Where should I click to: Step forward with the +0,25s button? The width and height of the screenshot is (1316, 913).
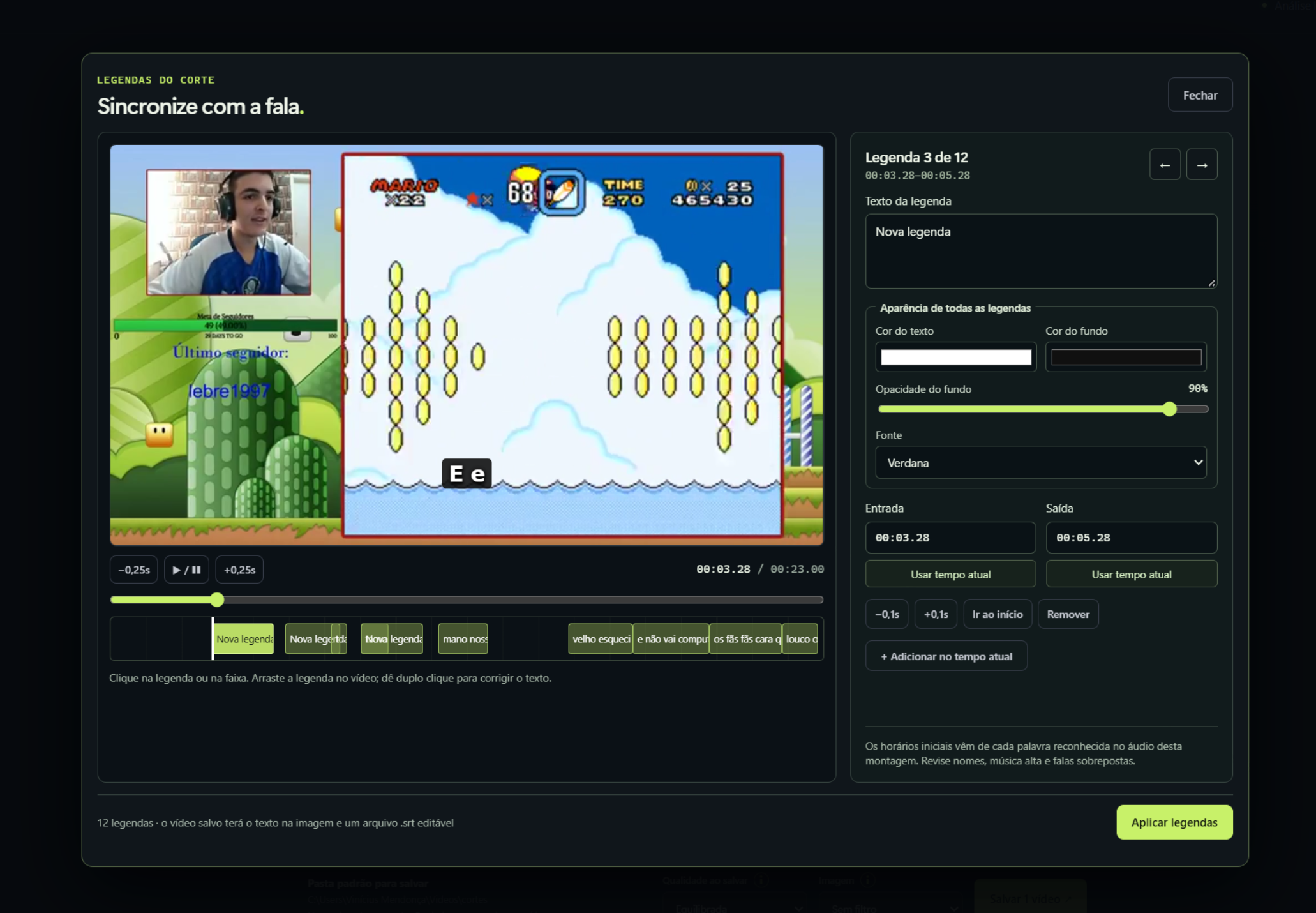pos(239,570)
